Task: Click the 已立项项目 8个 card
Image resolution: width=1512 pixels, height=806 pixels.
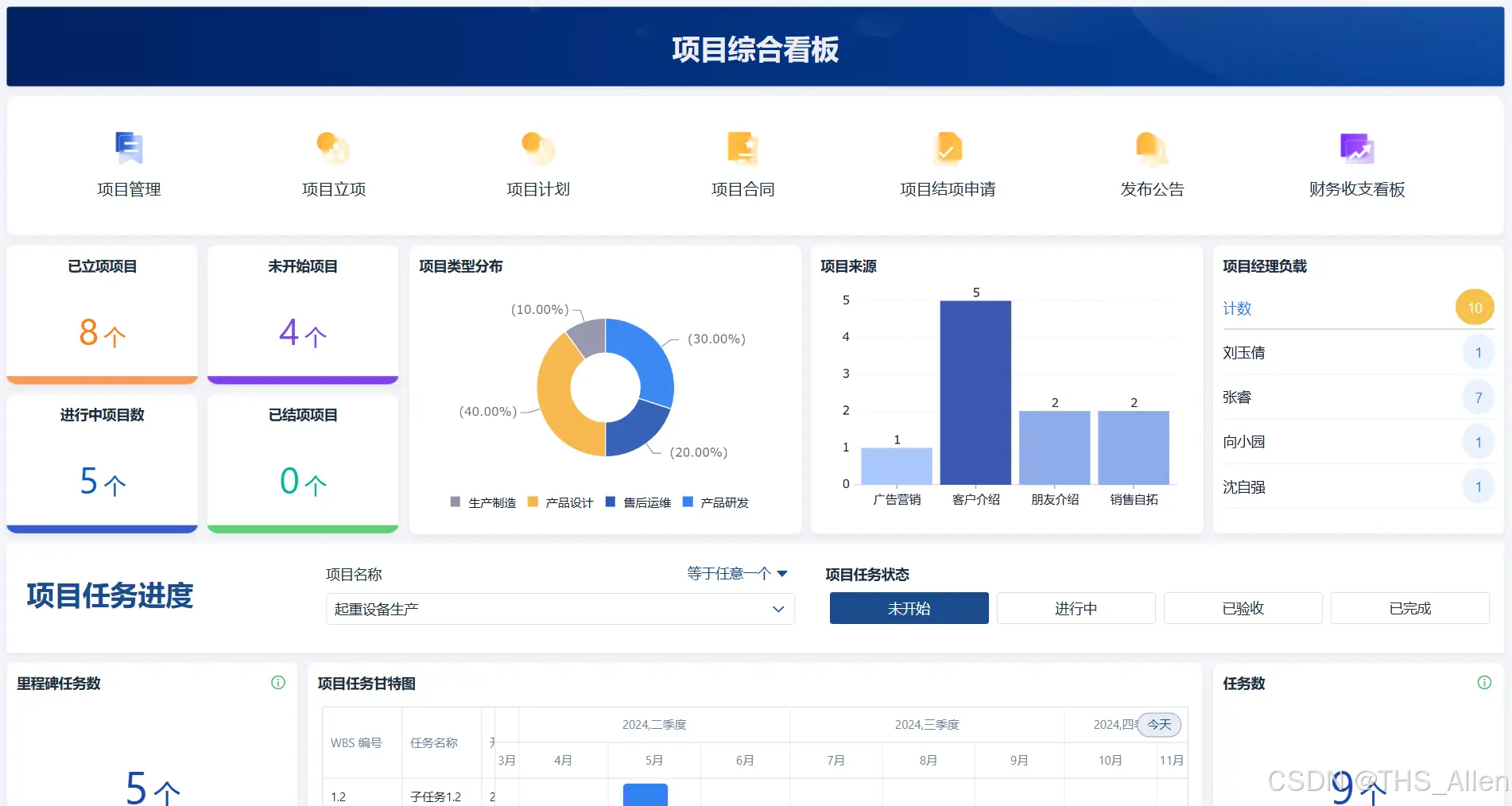Action: pyautogui.click(x=102, y=315)
